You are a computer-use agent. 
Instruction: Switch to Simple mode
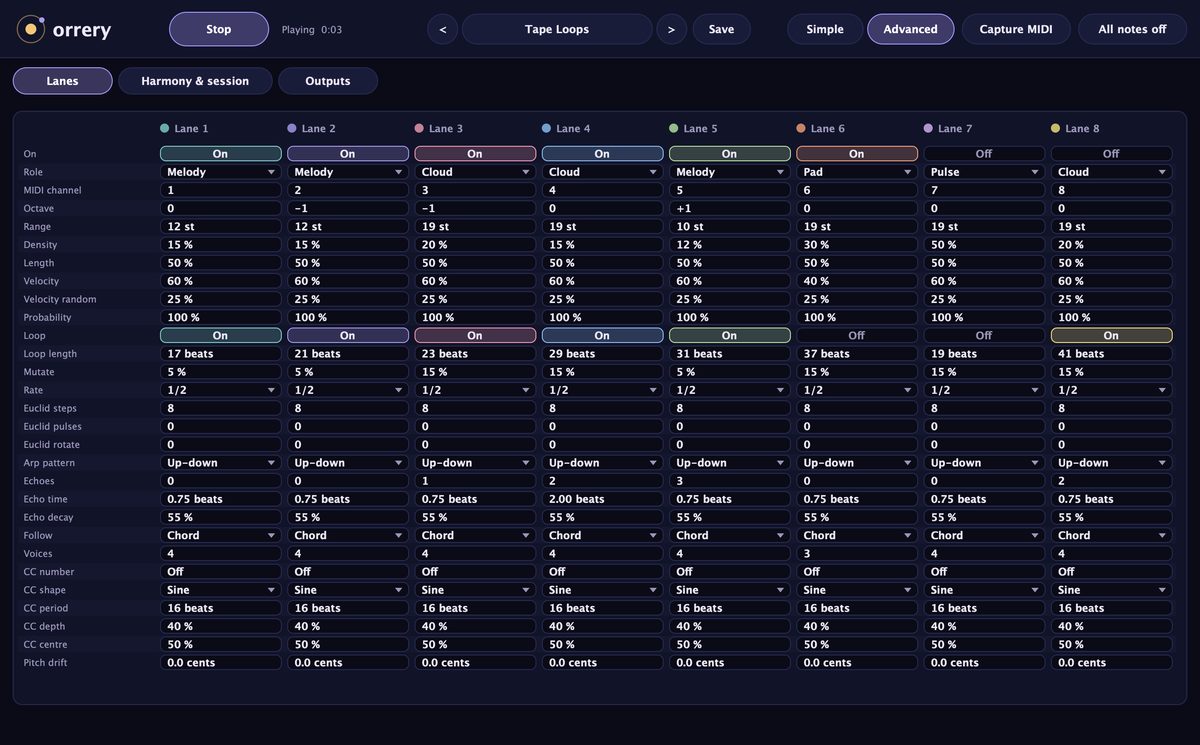point(825,29)
